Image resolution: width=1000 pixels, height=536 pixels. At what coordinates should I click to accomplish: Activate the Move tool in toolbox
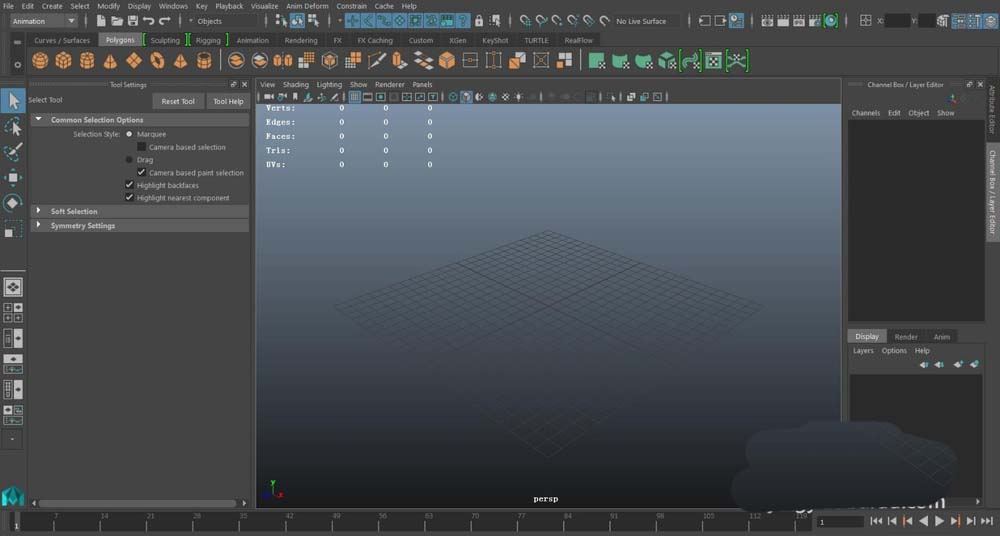(13, 177)
